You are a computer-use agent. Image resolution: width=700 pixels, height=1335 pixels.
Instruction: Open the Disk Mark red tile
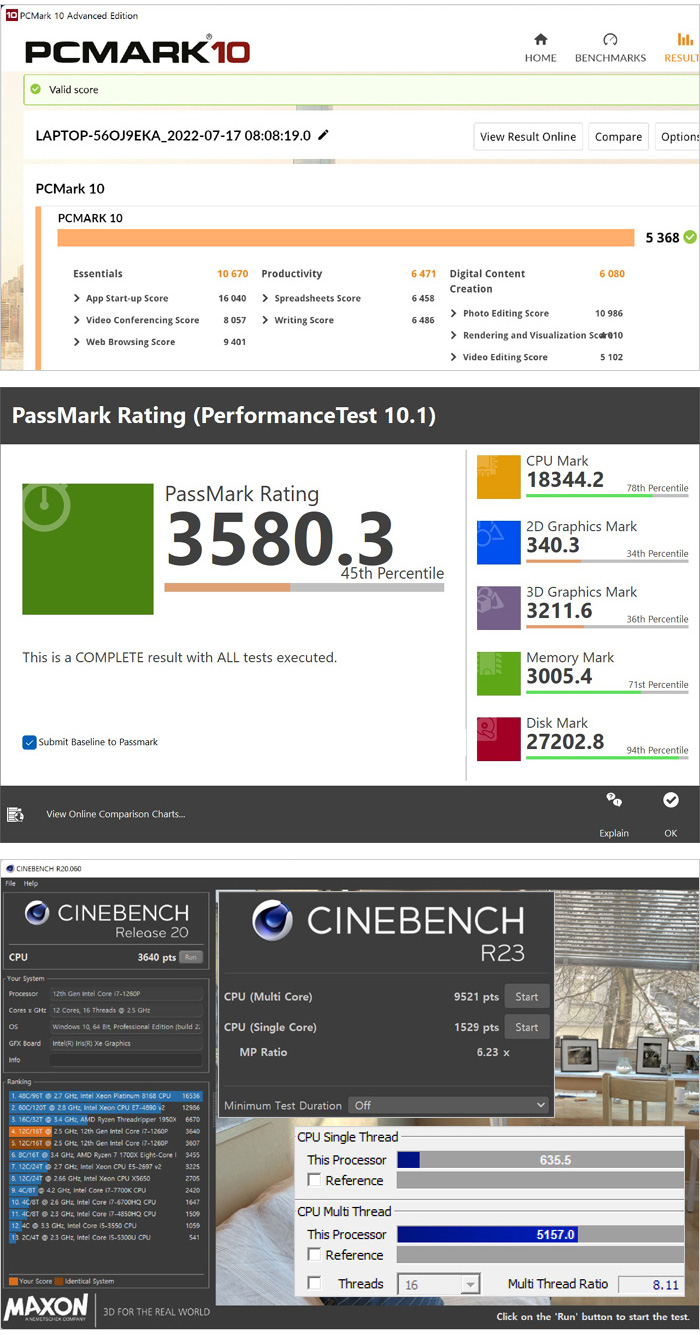tap(499, 738)
